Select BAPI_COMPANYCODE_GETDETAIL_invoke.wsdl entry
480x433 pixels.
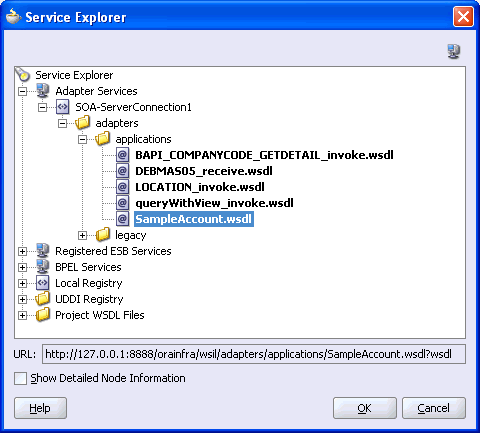coord(264,155)
